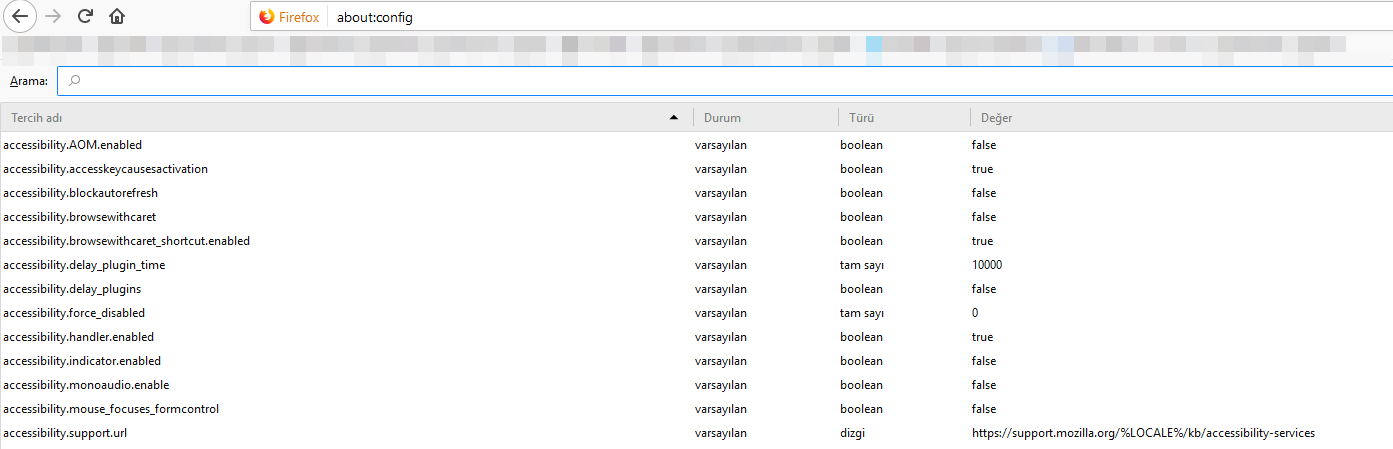Screen dimensions: 1393x449
Task: Click the Firefox logo in address bar
Action: tap(266, 17)
